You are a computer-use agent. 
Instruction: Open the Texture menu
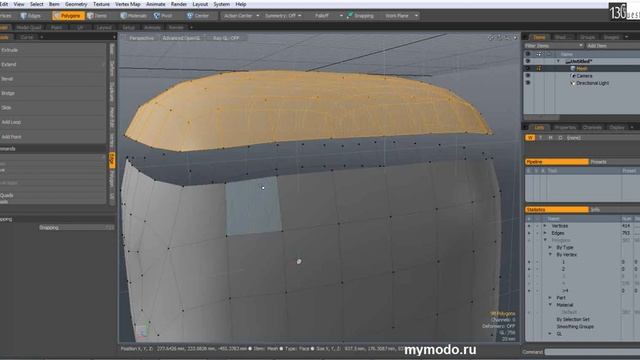[x=101, y=4]
